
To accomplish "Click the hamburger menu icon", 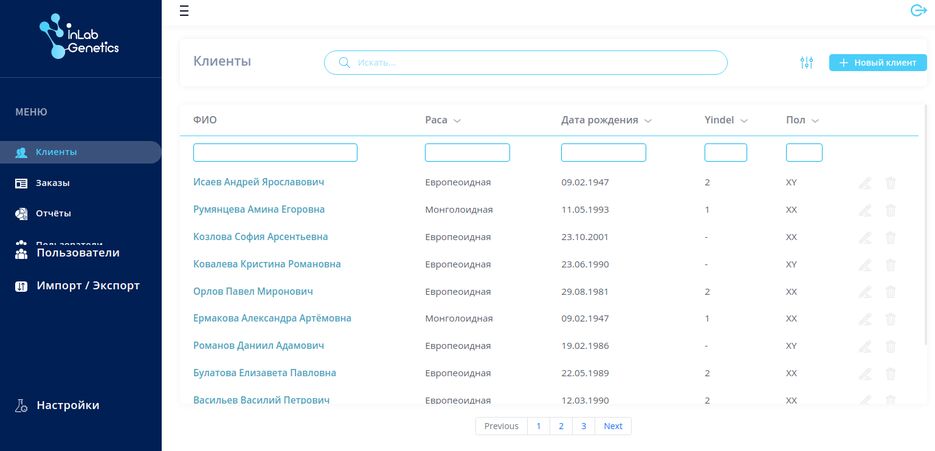I will tap(183, 11).
